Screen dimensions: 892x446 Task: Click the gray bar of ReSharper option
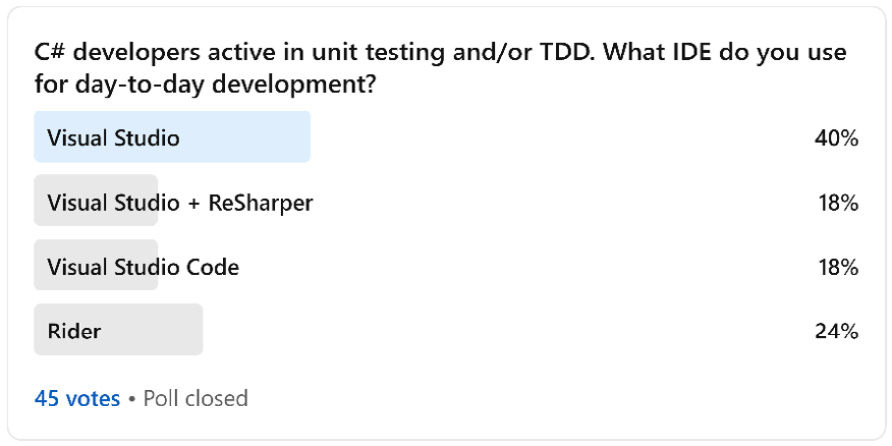[x=96, y=200]
